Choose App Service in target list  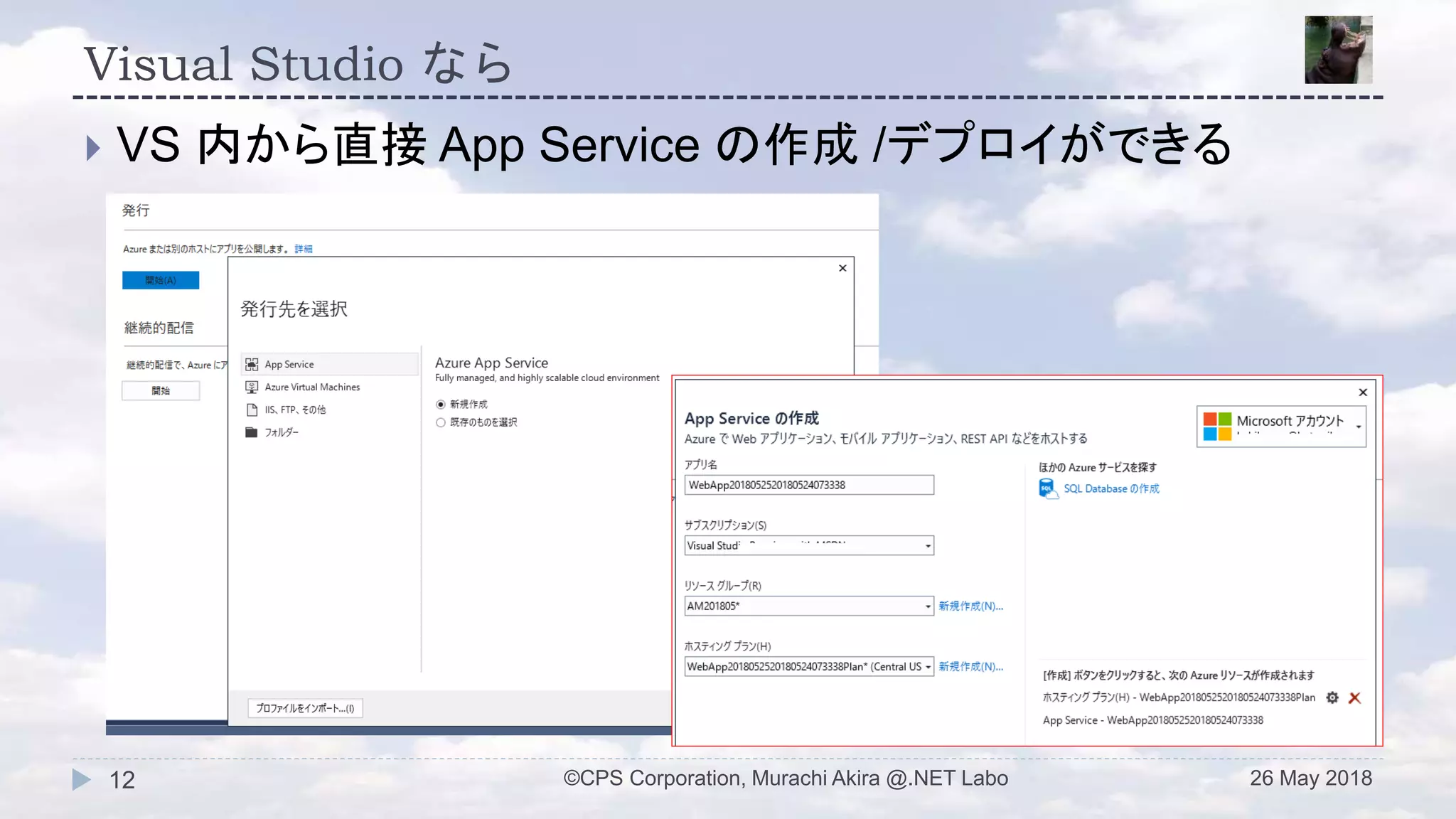(329, 365)
